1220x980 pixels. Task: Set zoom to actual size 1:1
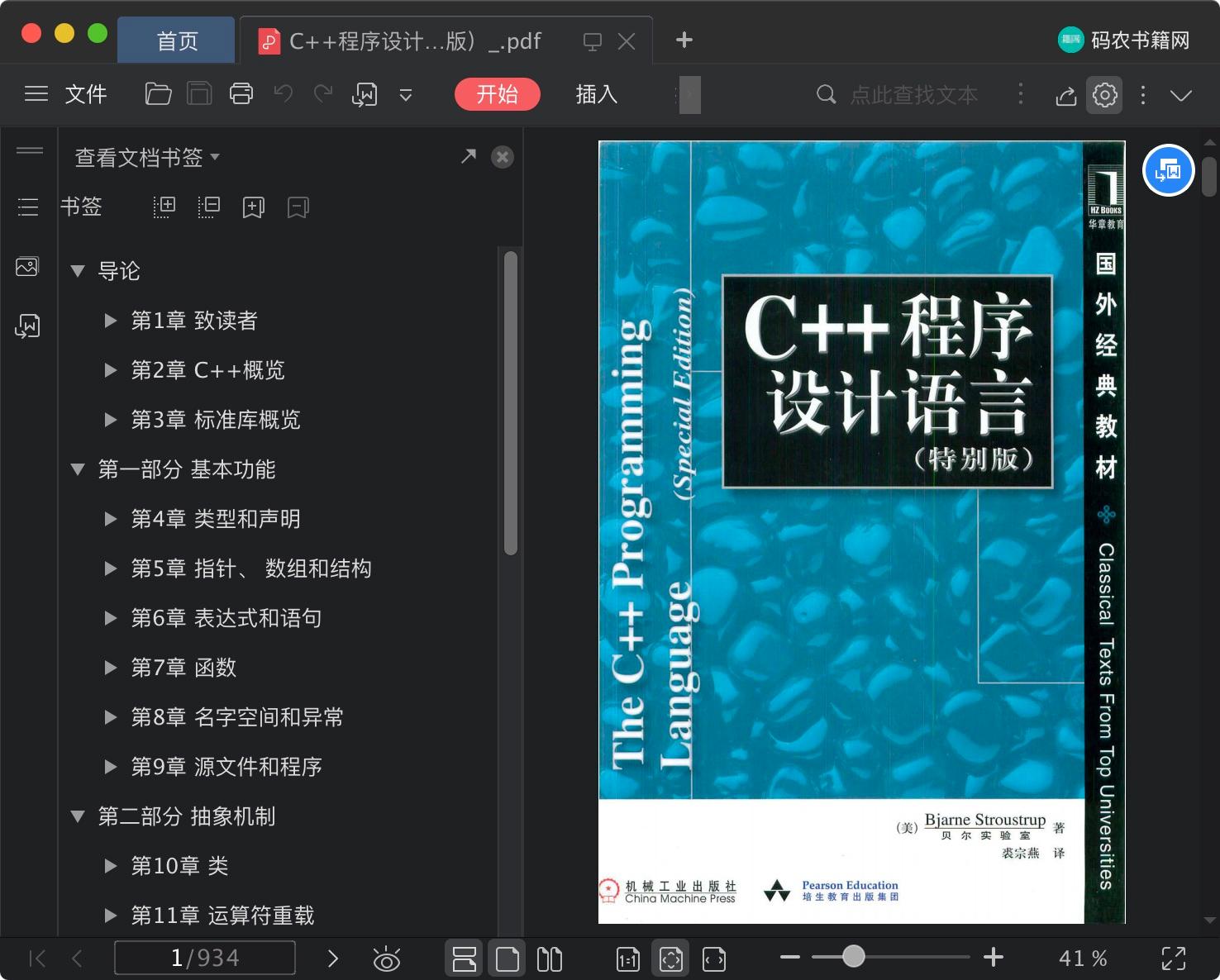click(628, 959)
